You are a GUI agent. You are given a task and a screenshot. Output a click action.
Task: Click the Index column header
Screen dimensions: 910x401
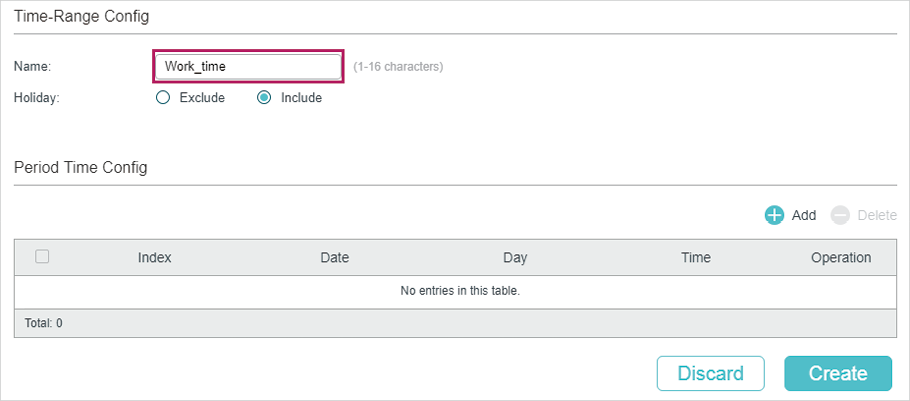point(155,257)
